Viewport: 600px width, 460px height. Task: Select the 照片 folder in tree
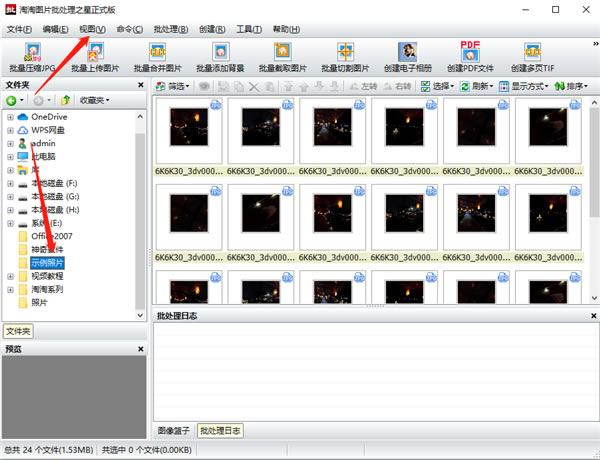pos(39,303)
